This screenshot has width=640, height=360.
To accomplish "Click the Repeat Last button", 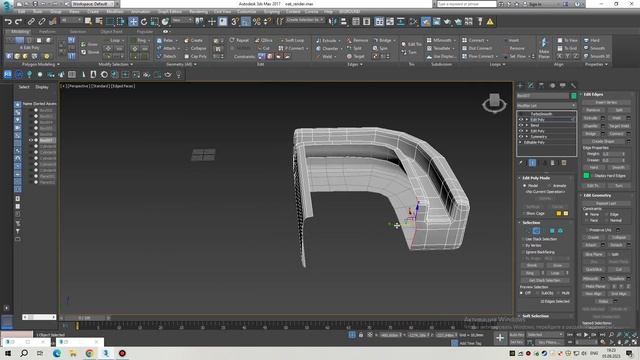I will [x=606, y=203].
